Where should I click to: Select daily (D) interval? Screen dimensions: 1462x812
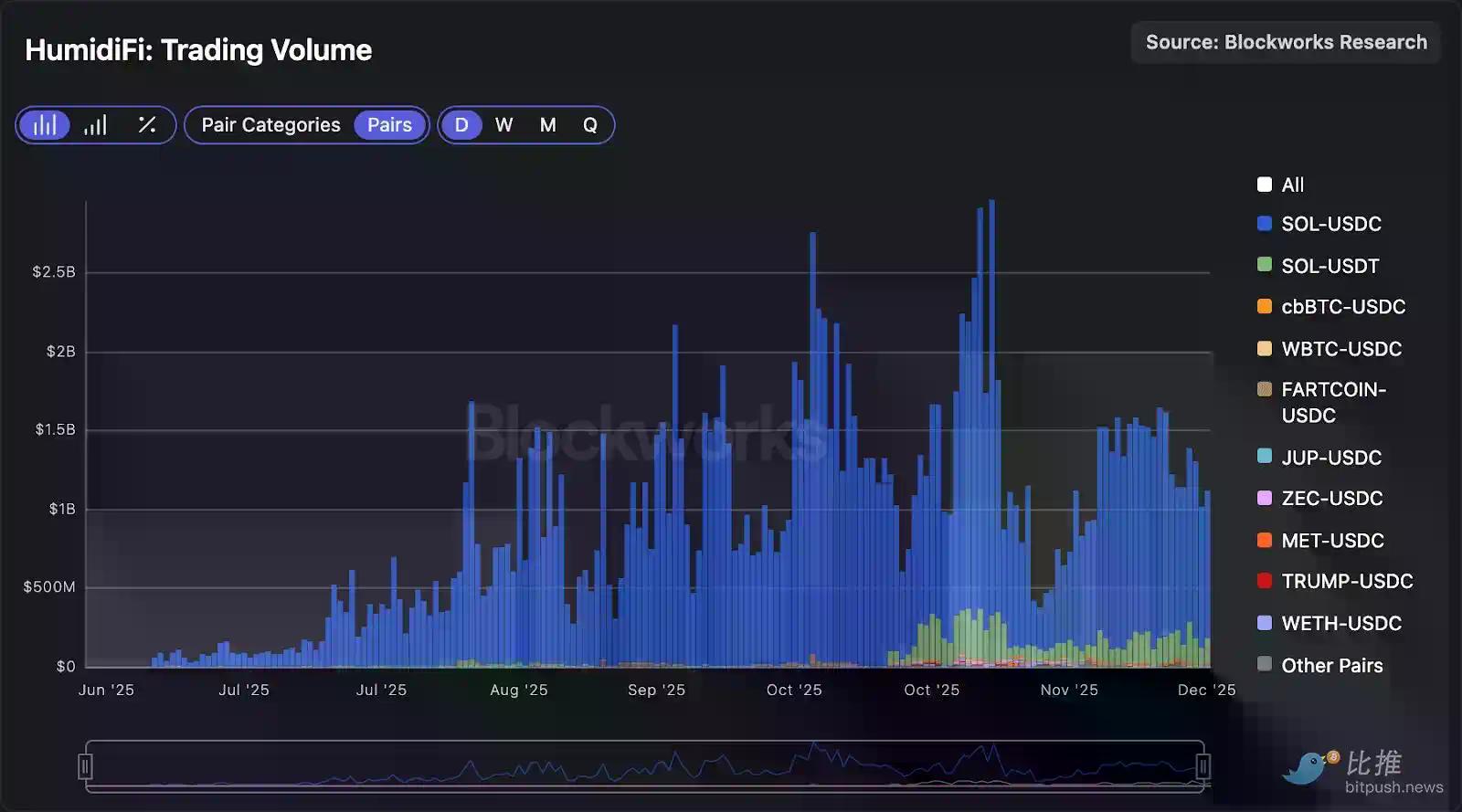pyautogui.click(x=461, y=125)
